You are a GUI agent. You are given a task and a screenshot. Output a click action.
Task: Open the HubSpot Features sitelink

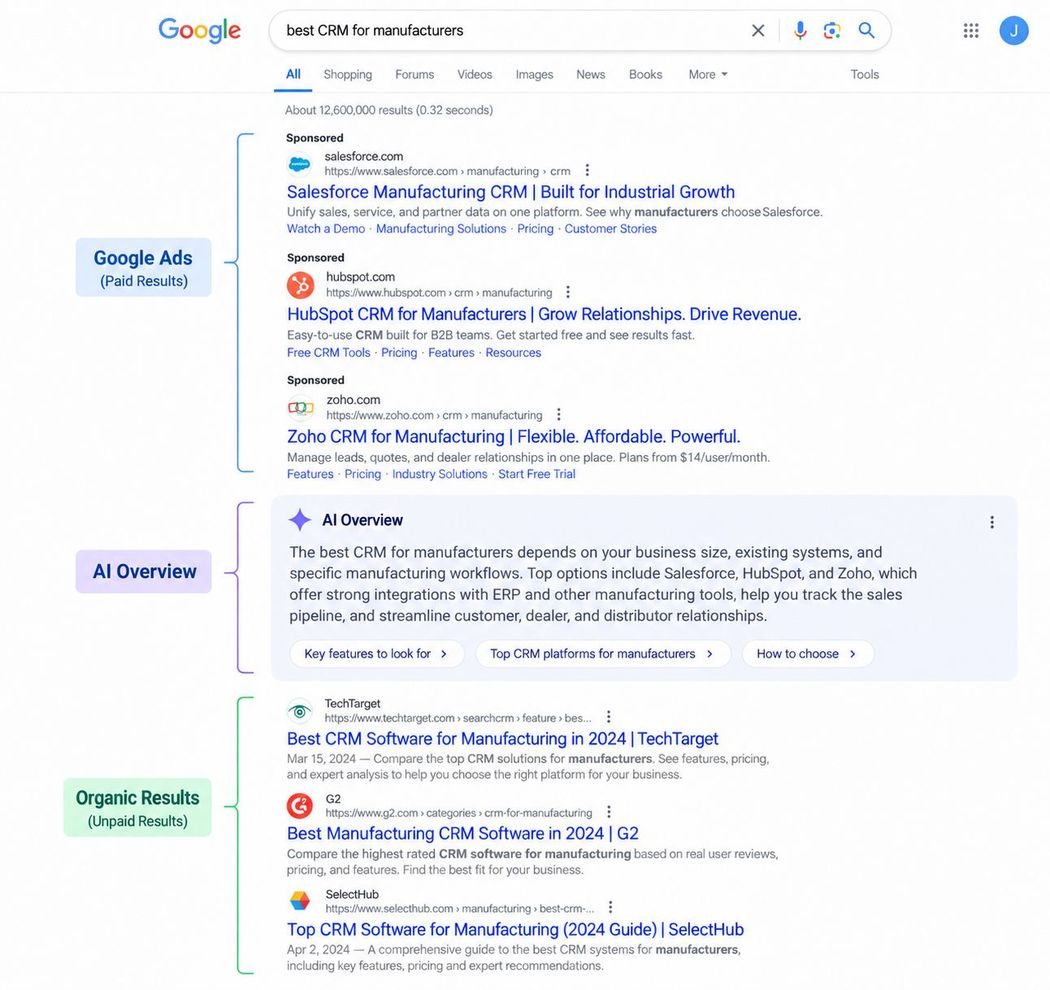[451, 353]
